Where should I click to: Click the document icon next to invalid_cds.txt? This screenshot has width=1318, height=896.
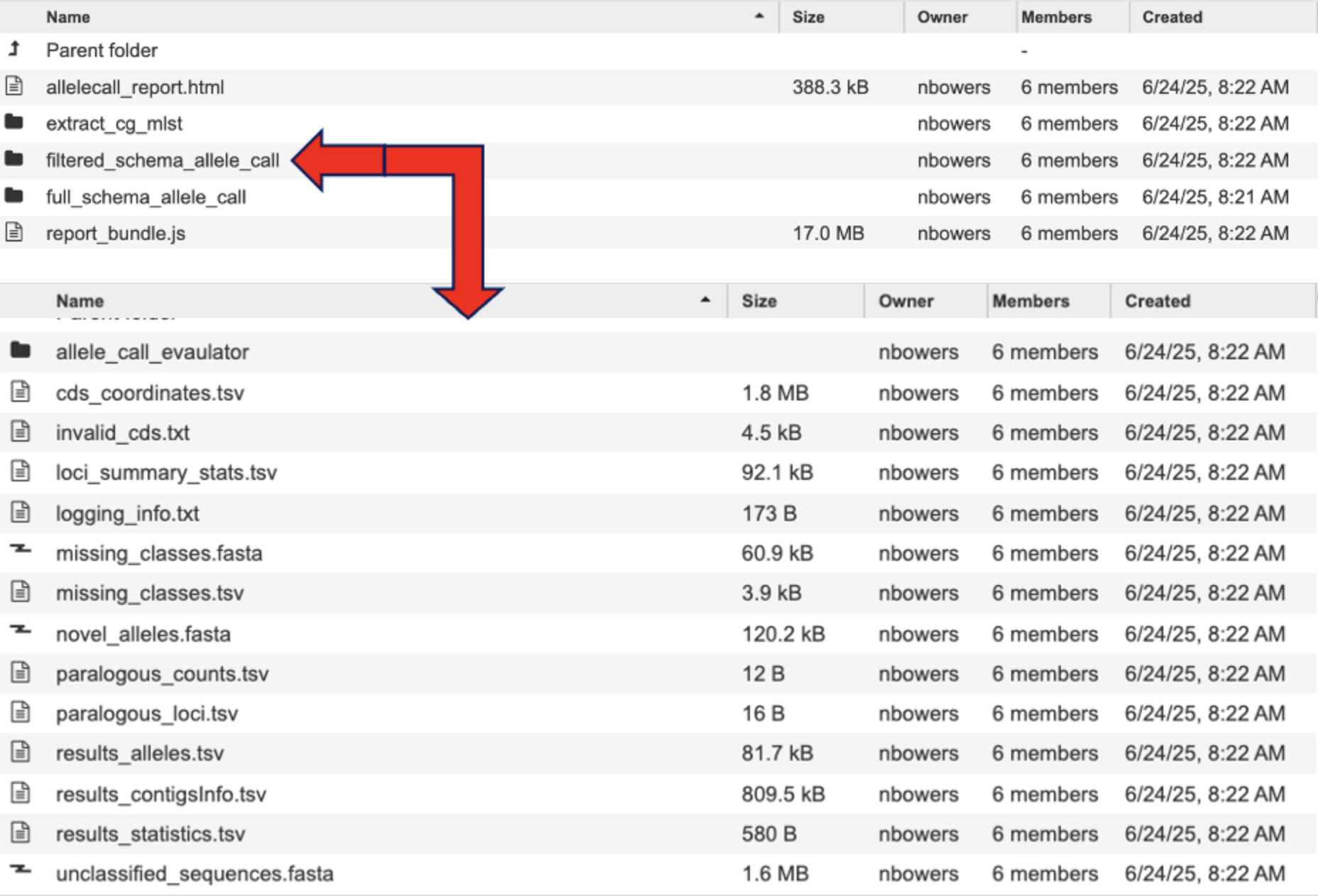21,432
